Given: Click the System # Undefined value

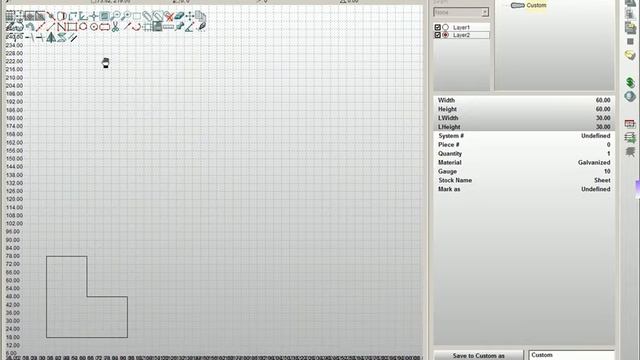Looking at the screenshot, I should click(596, 136).
